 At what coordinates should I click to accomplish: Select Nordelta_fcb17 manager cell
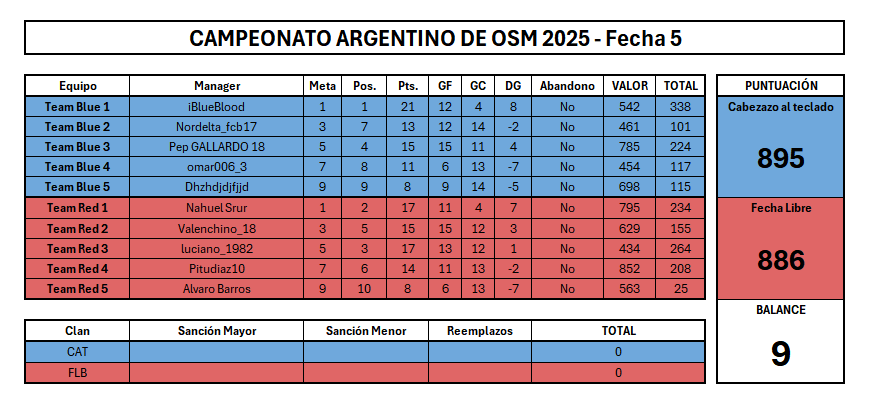tap(217, 127)
